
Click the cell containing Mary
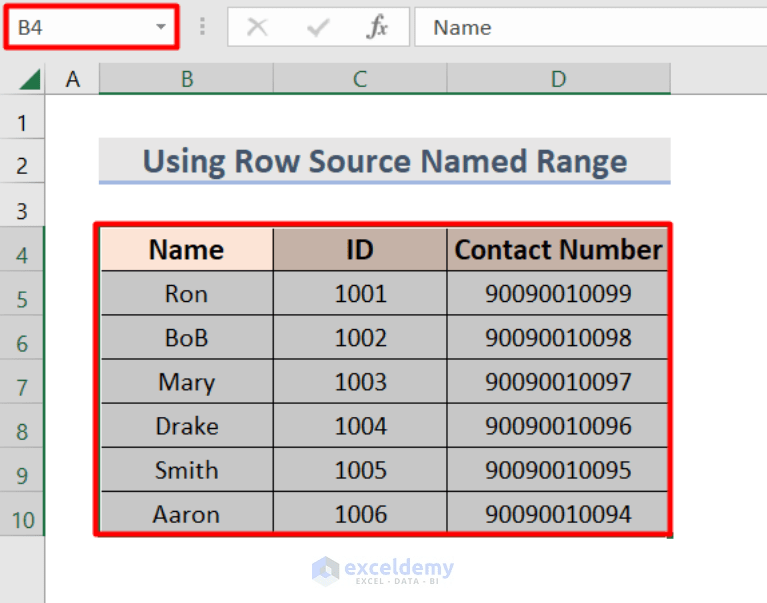click(186, 381)
